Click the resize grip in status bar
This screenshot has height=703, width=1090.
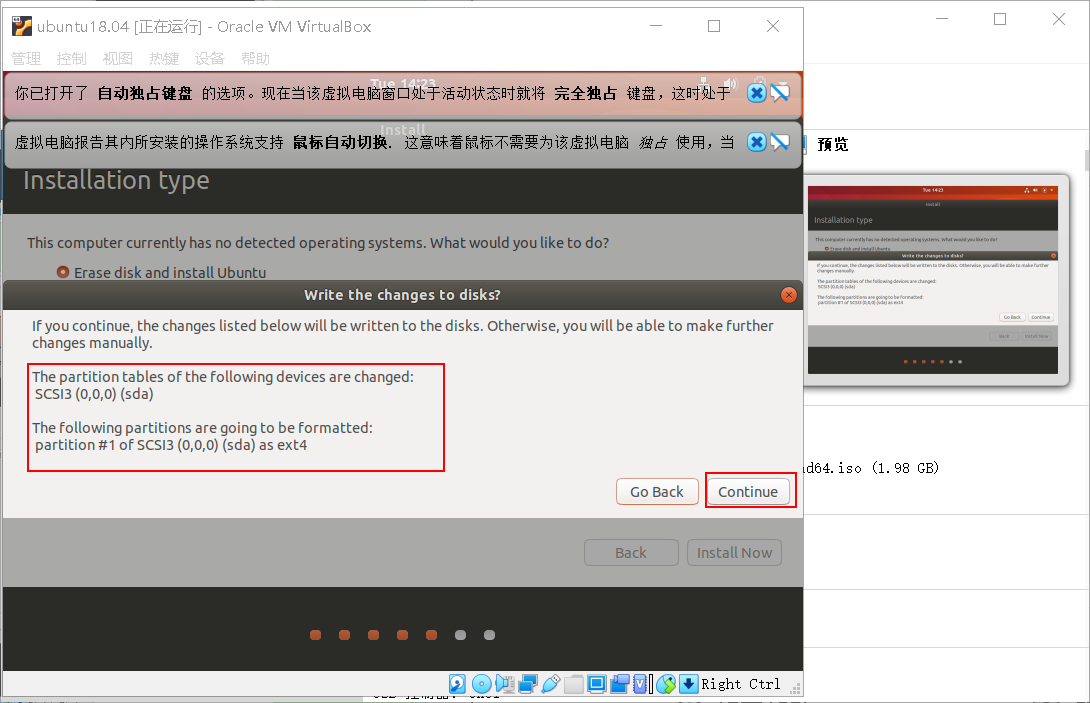(x=795, y=688)
